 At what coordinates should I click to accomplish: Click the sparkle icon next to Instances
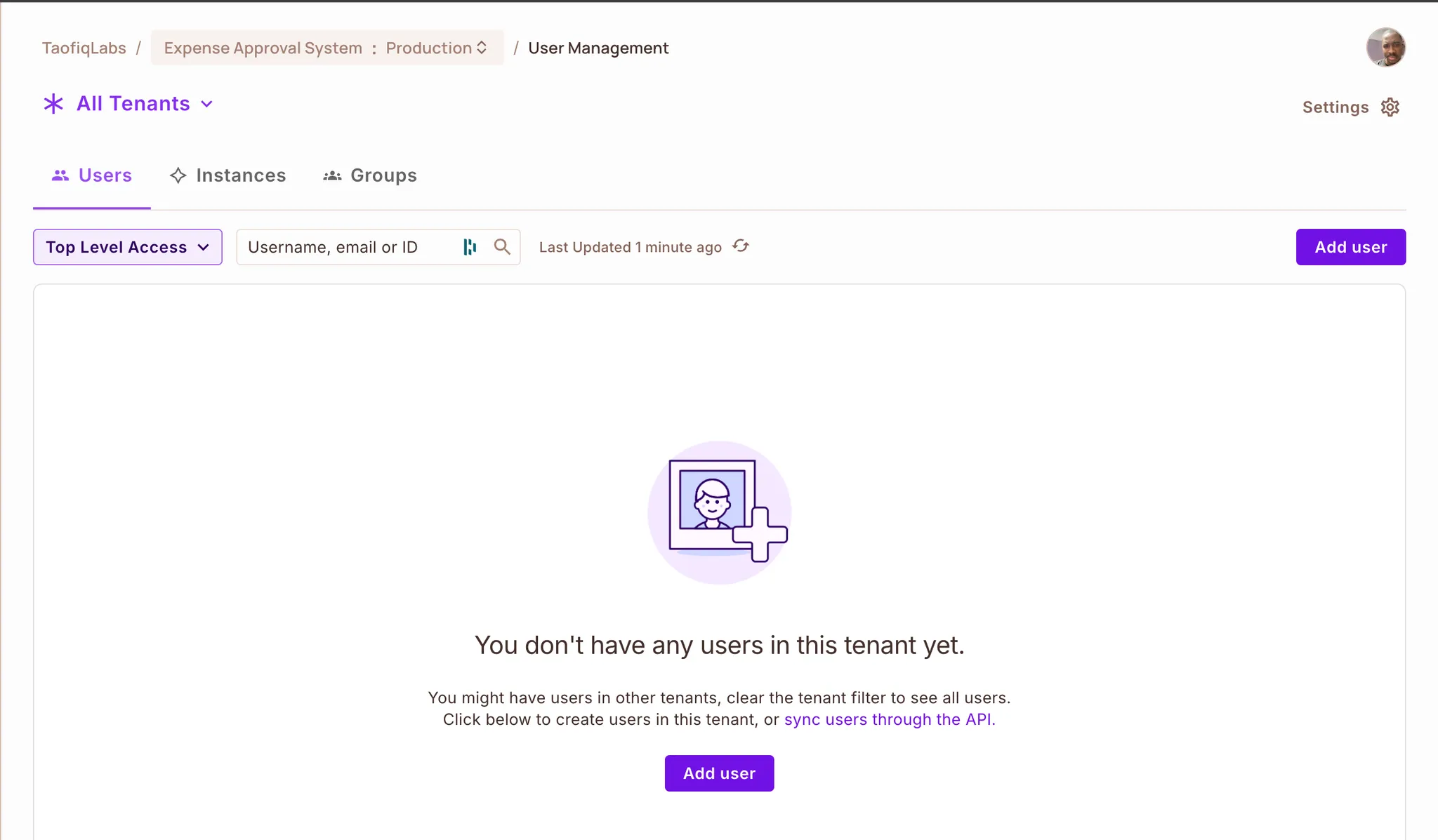point(178,175)
